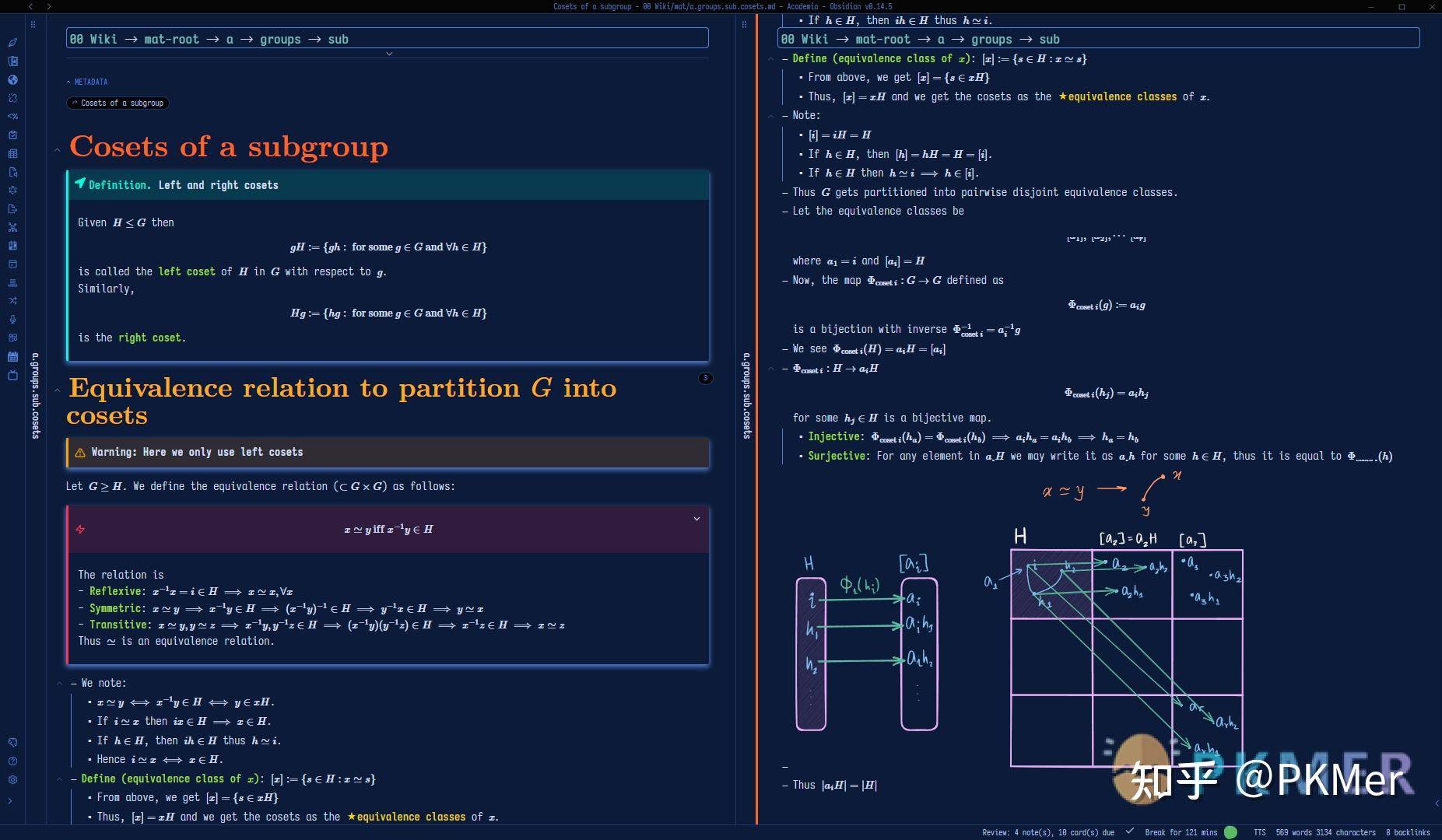The image size is (1442, 840).
Task: Click the file-search icon in left ribbon
Action: click(12, 172)
